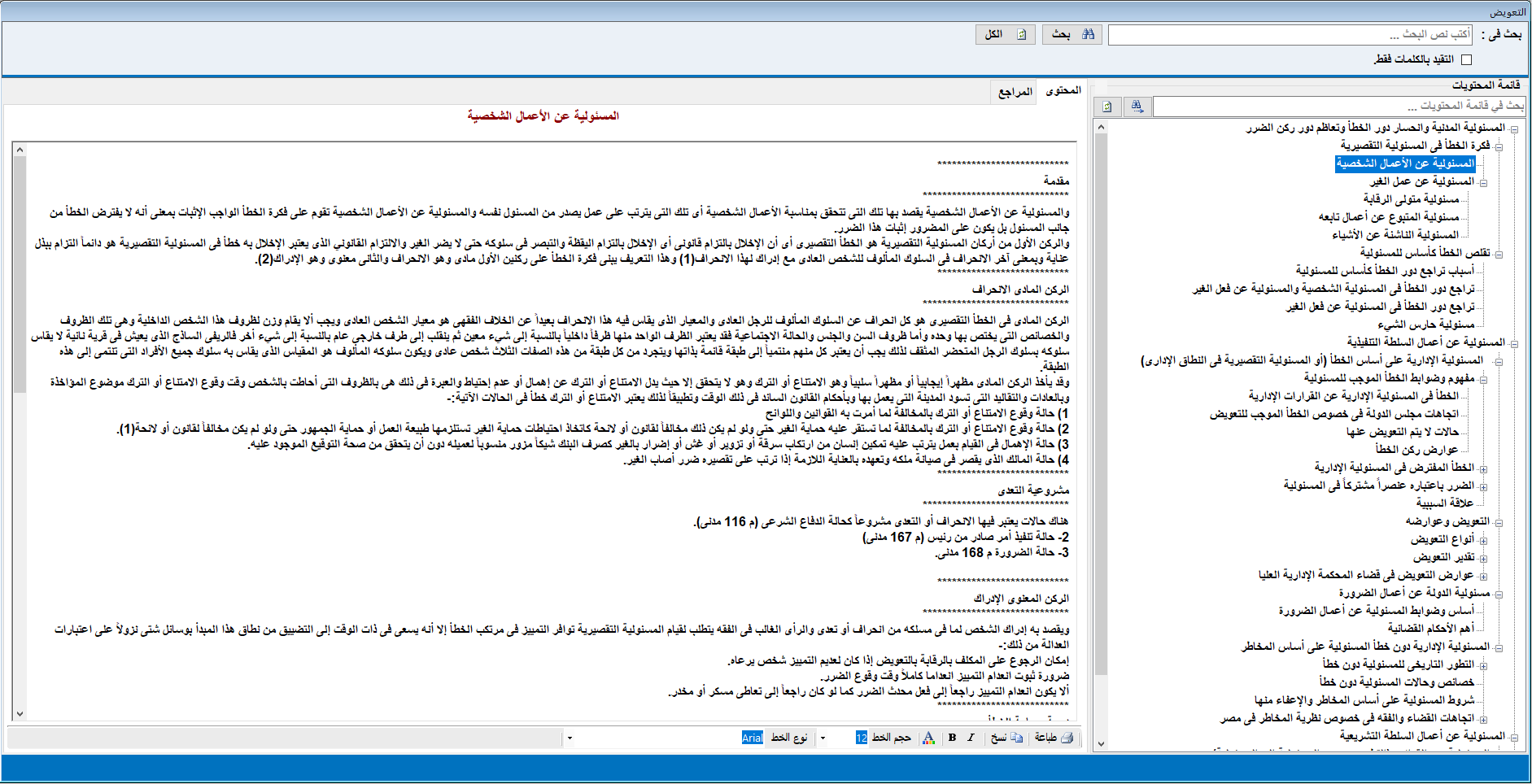Click the الكل reset button

click(1006, 34)
